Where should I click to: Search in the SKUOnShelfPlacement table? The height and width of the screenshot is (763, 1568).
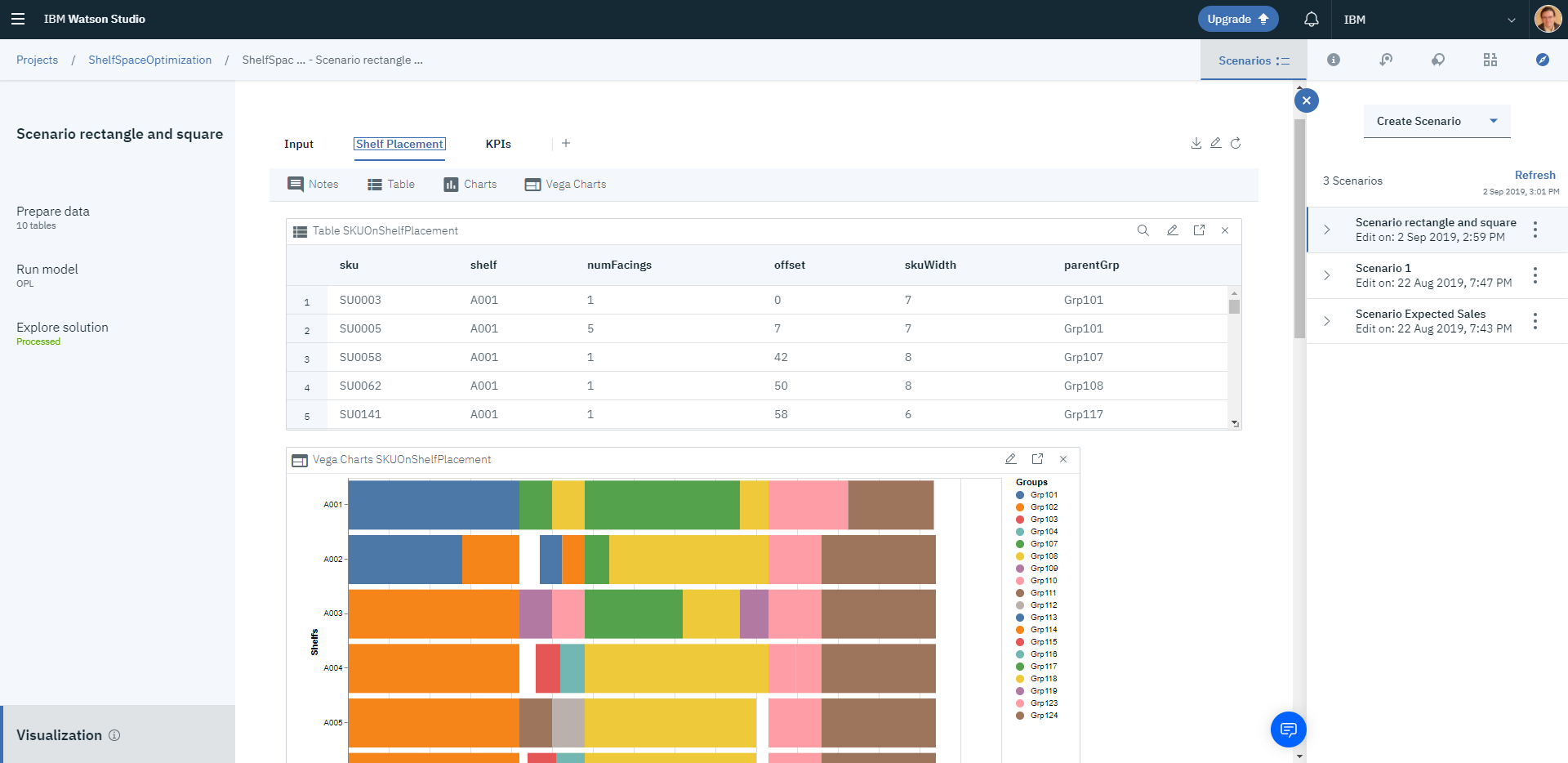pyautogui.click(x=1143, y=230)
